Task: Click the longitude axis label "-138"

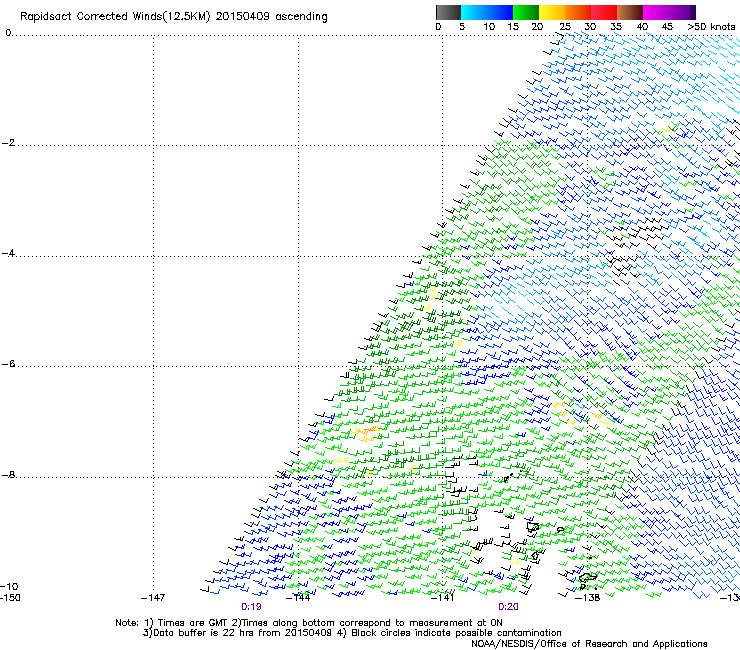Action: (x=587, y=598)
